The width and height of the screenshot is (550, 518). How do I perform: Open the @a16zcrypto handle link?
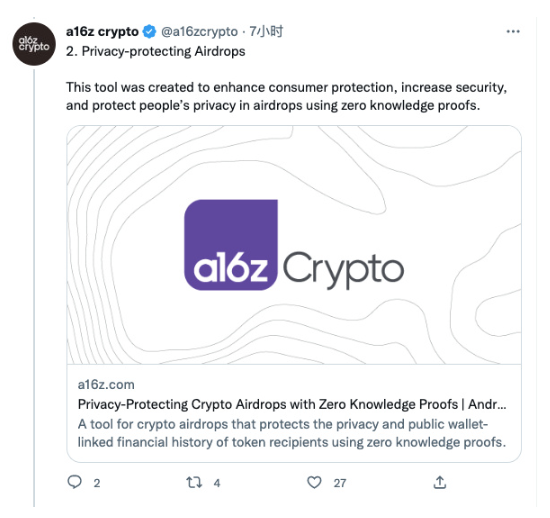(199, 32)
